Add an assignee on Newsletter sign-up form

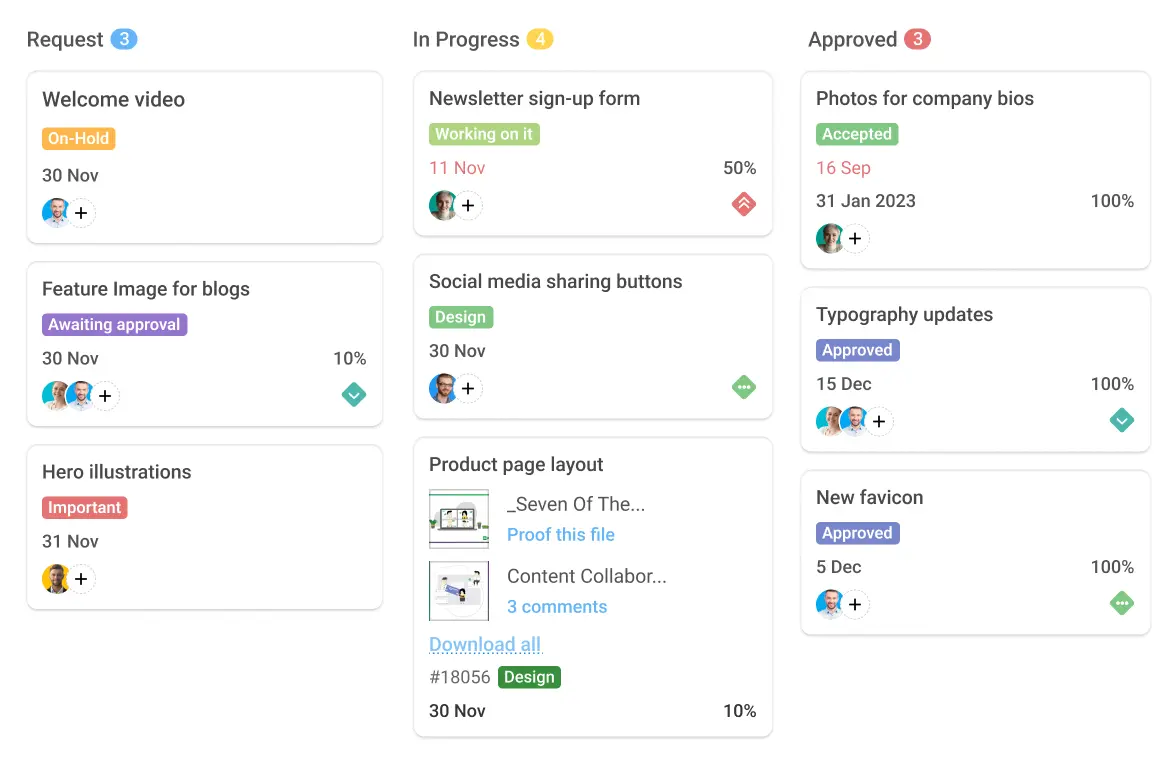(468, 205)
